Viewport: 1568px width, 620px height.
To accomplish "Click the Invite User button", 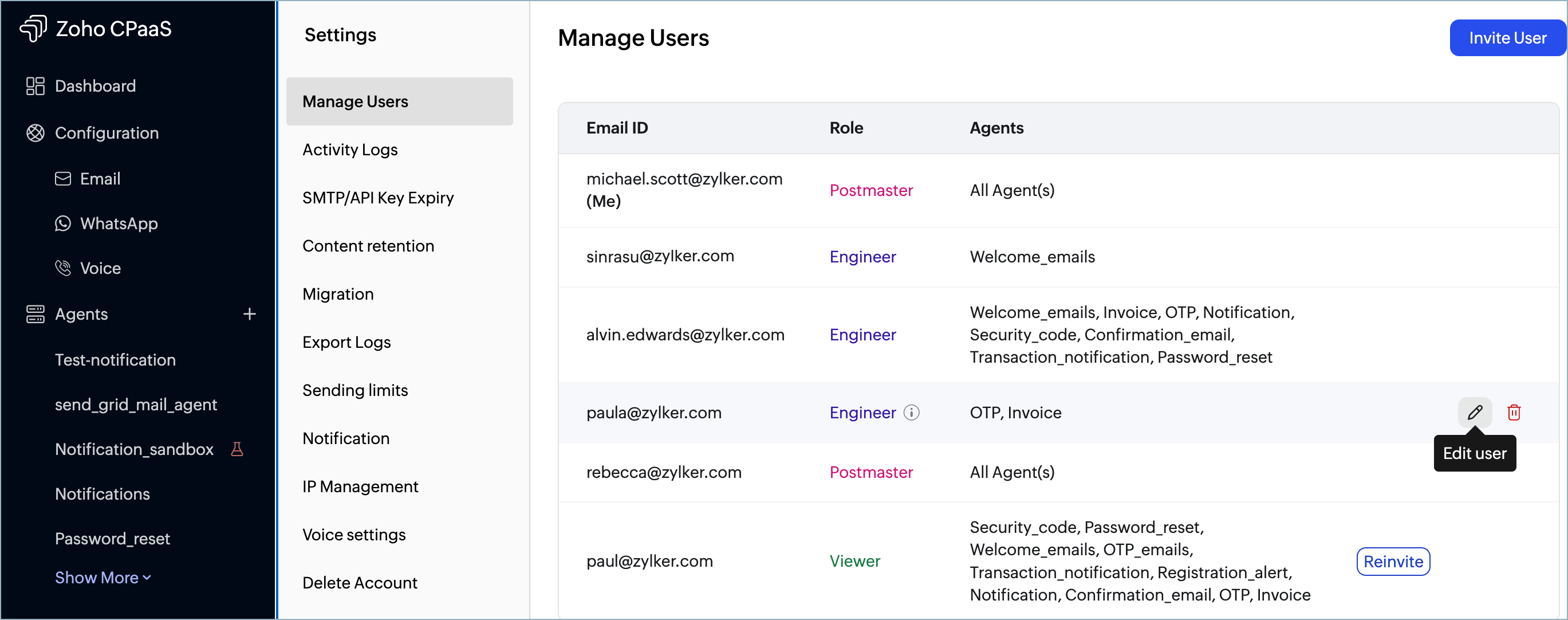I will point(1507,38).
